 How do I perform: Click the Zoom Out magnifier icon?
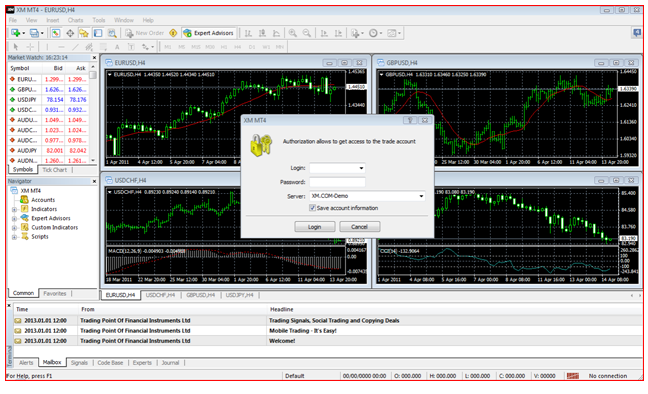point(307,33)
